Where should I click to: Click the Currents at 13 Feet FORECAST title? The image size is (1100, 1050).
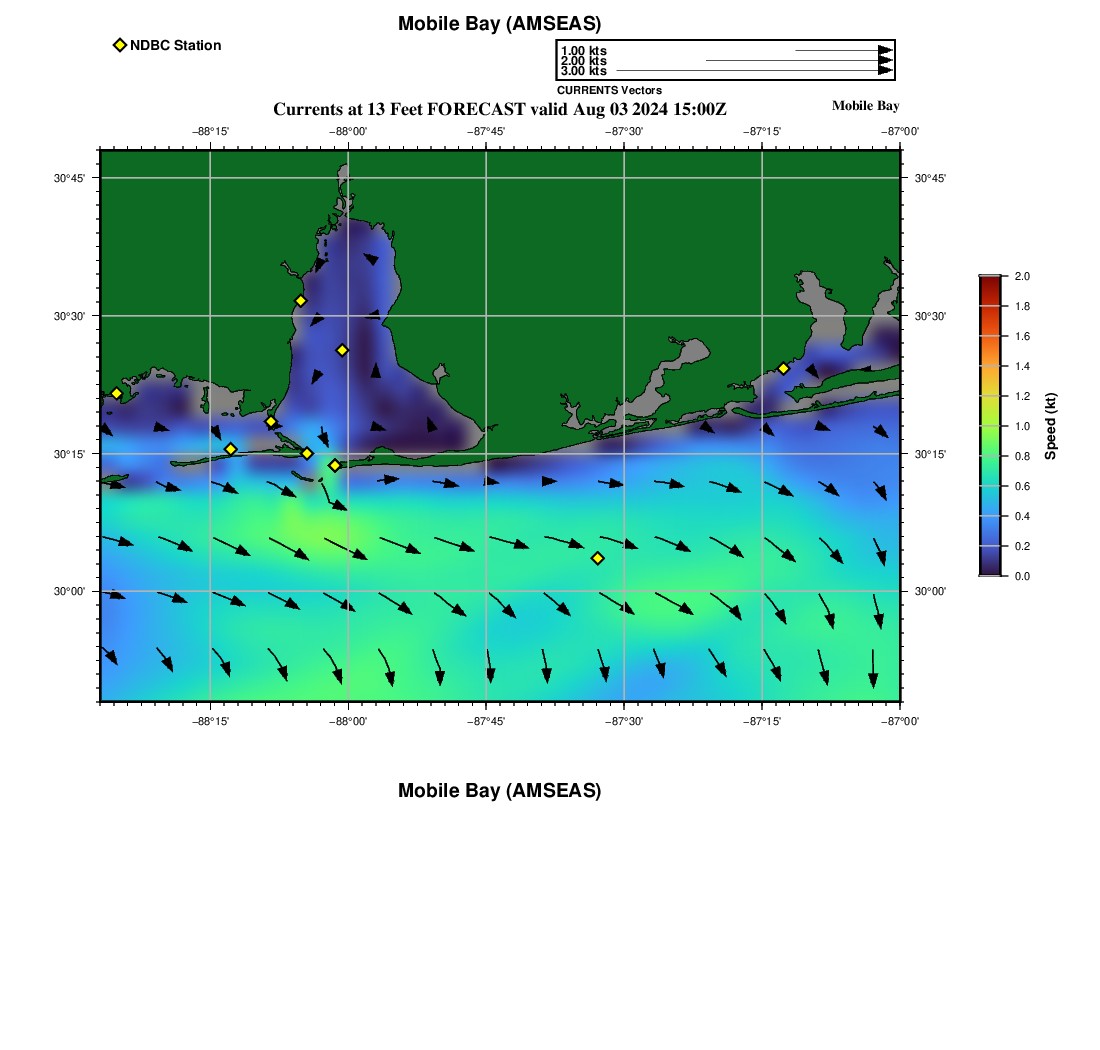[499, 109]
